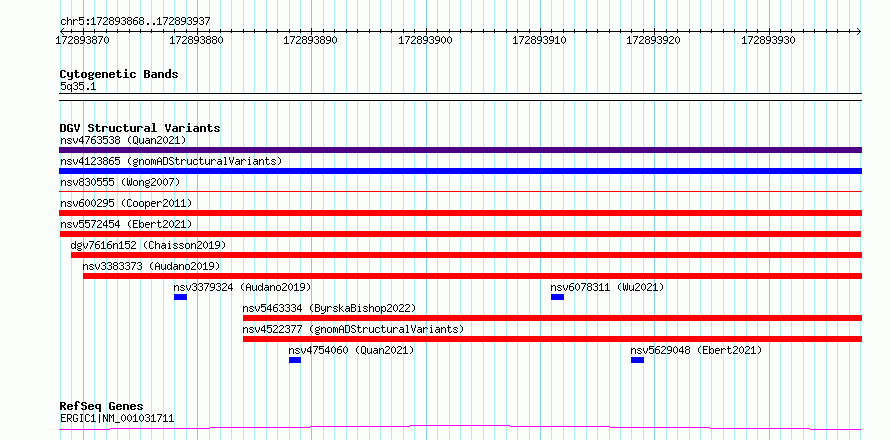Click ruler position 172893930

769,40
